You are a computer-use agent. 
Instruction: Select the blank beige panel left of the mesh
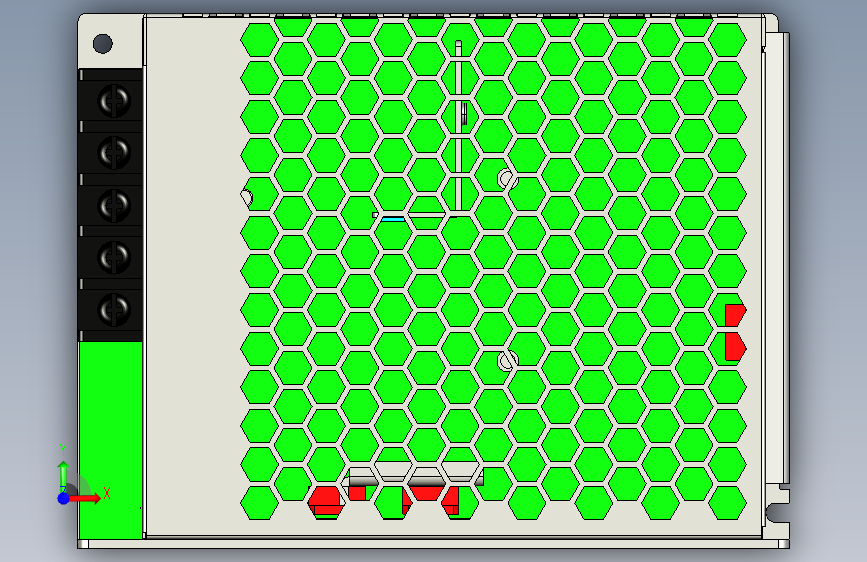point(194,277)
